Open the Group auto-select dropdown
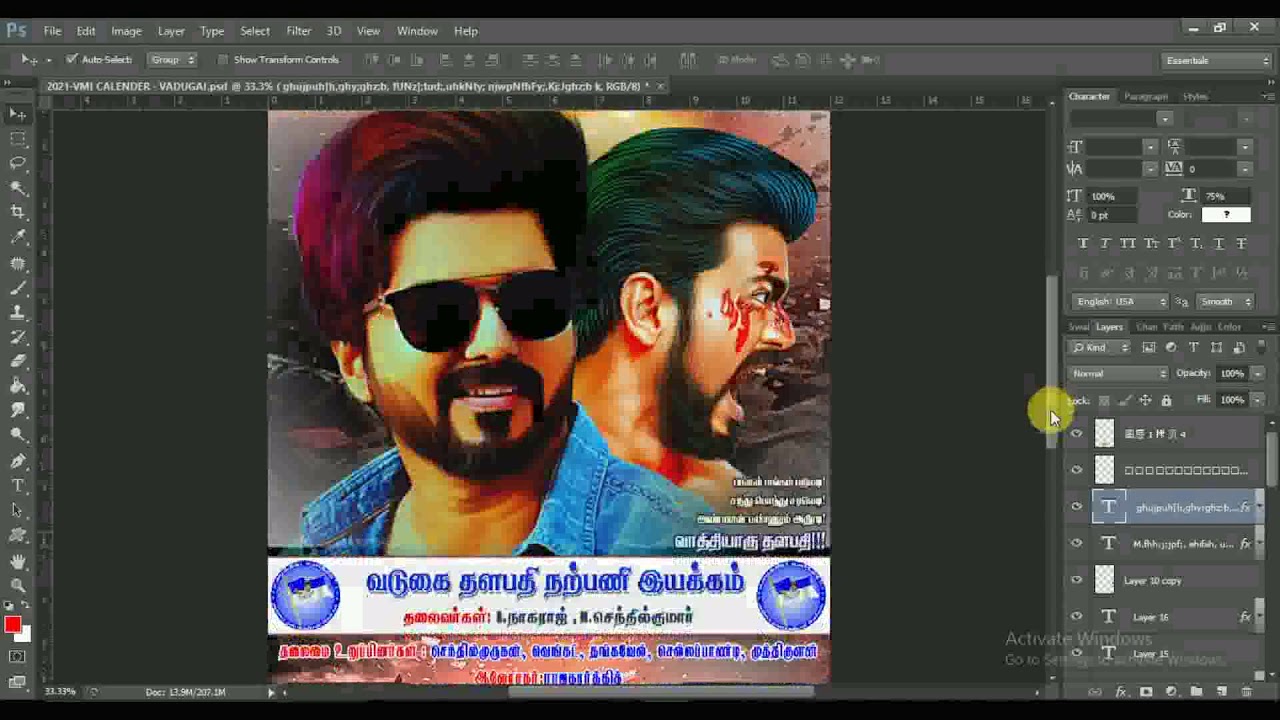 point(173,60)
